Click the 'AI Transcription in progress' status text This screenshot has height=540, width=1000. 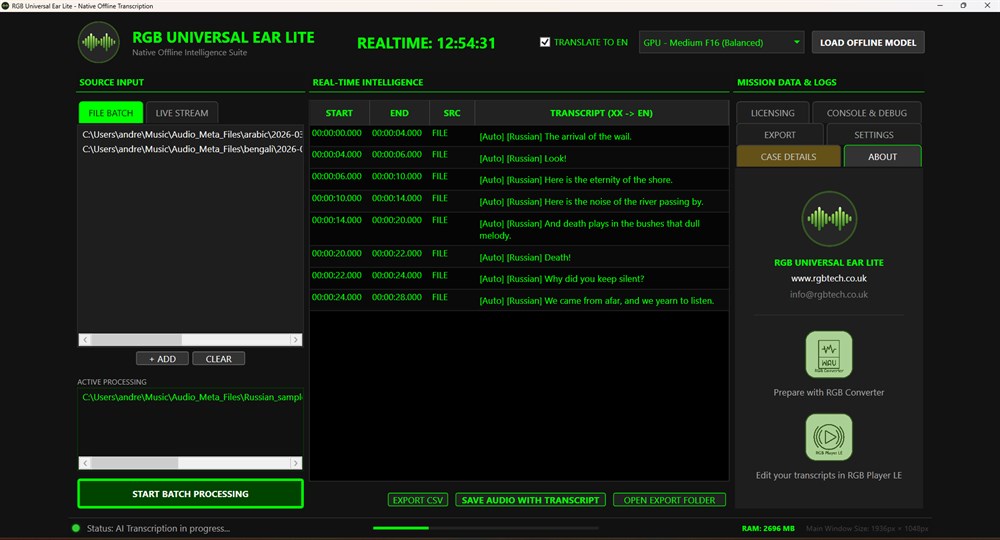click(158, 529)
